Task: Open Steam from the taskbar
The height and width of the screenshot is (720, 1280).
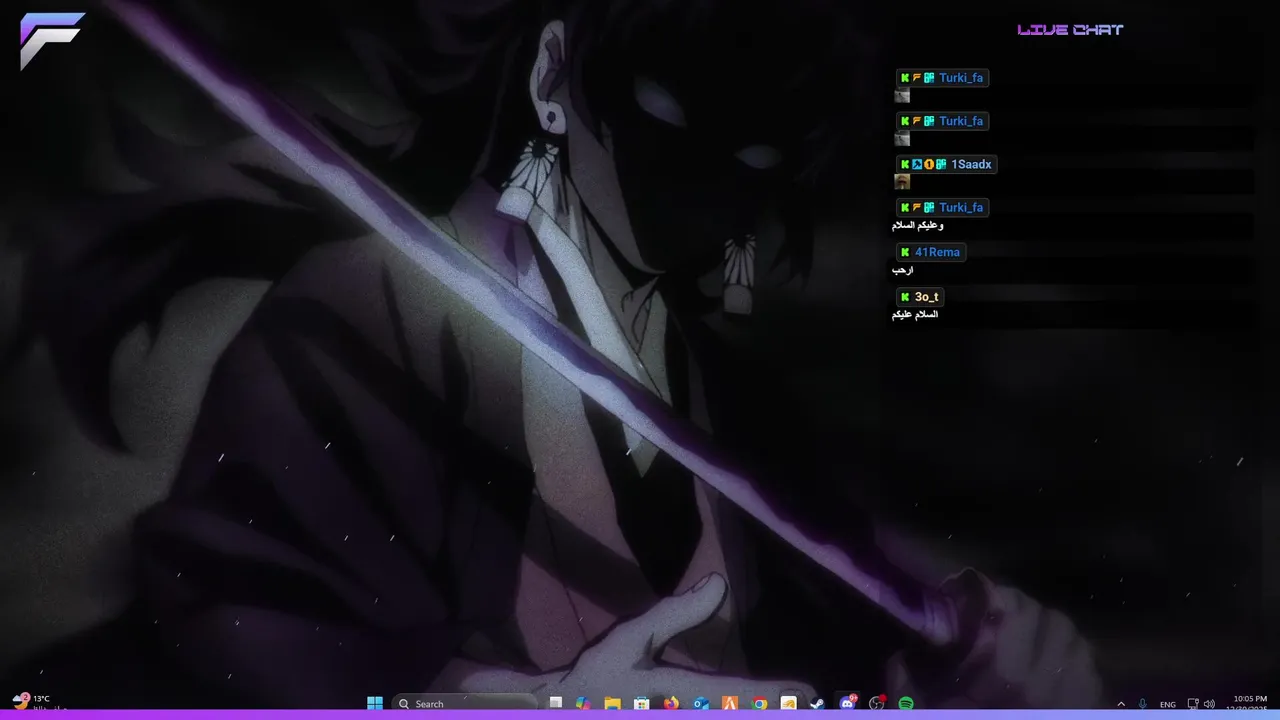Action: click(x=818, y=703)
